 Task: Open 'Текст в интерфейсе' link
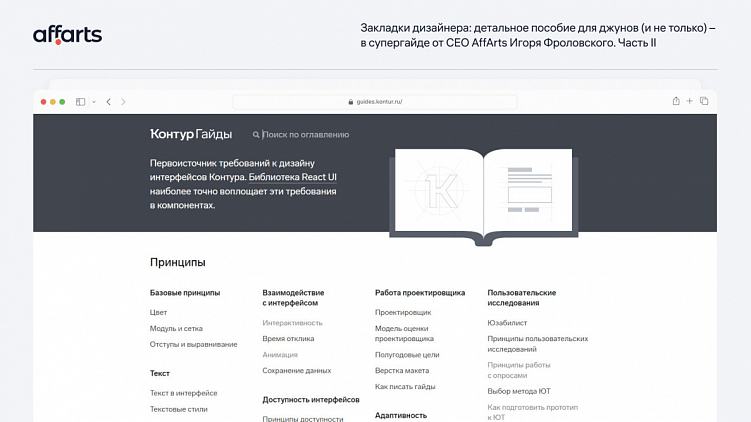click(183, 393)
